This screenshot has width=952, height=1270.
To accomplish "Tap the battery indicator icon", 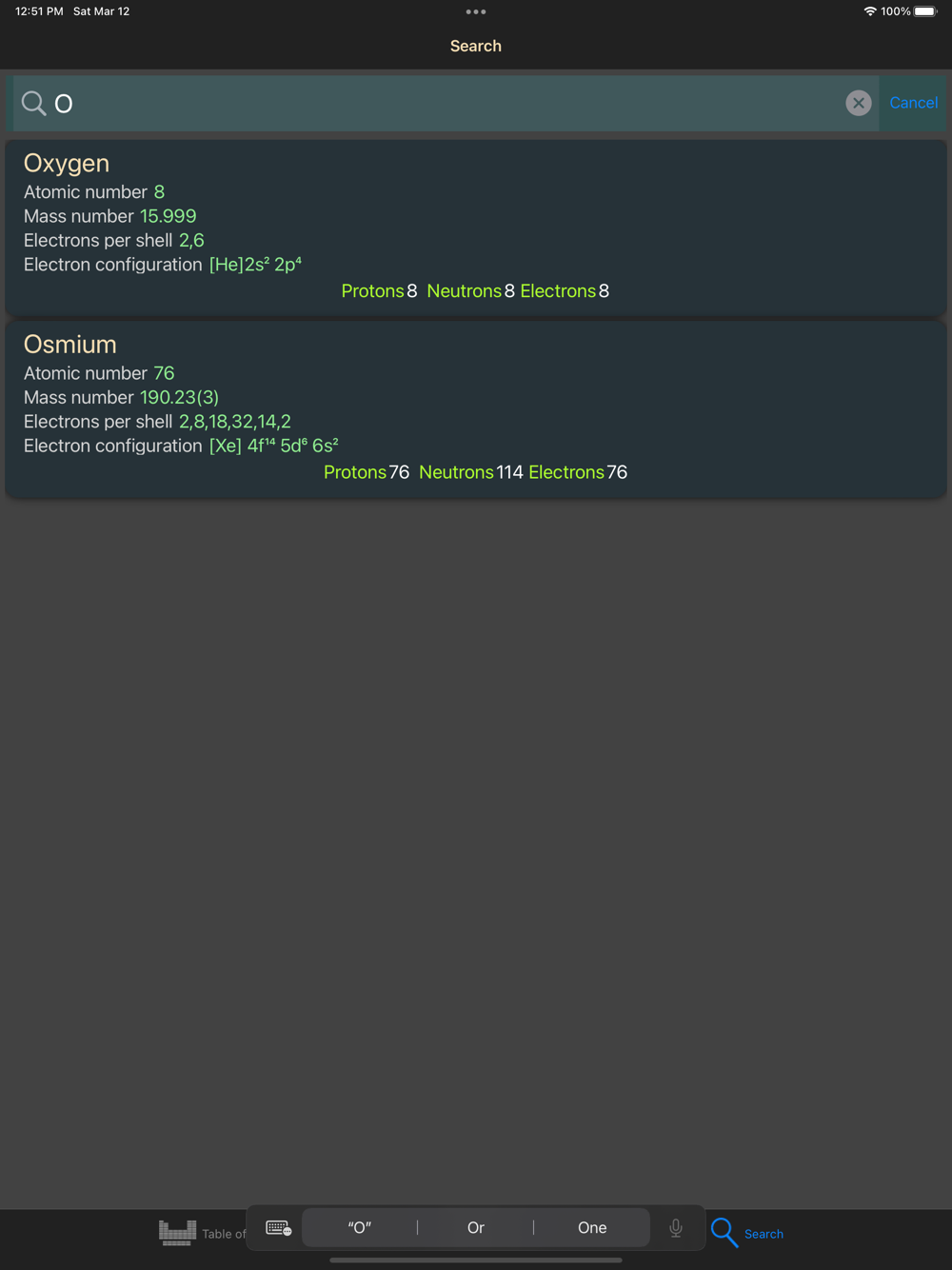I will [x=925, y=11].
